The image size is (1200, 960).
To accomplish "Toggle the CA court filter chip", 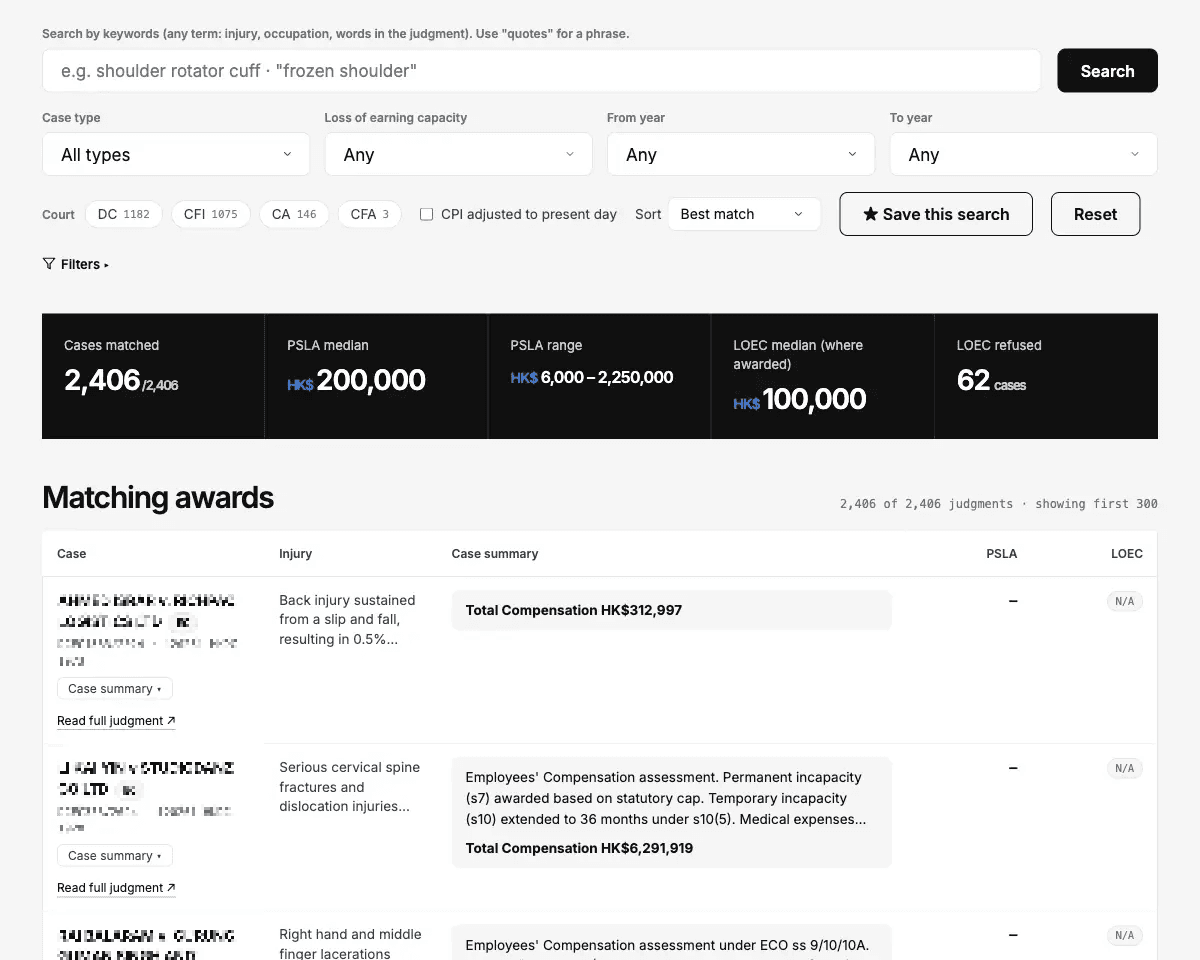I will (294, 214).
